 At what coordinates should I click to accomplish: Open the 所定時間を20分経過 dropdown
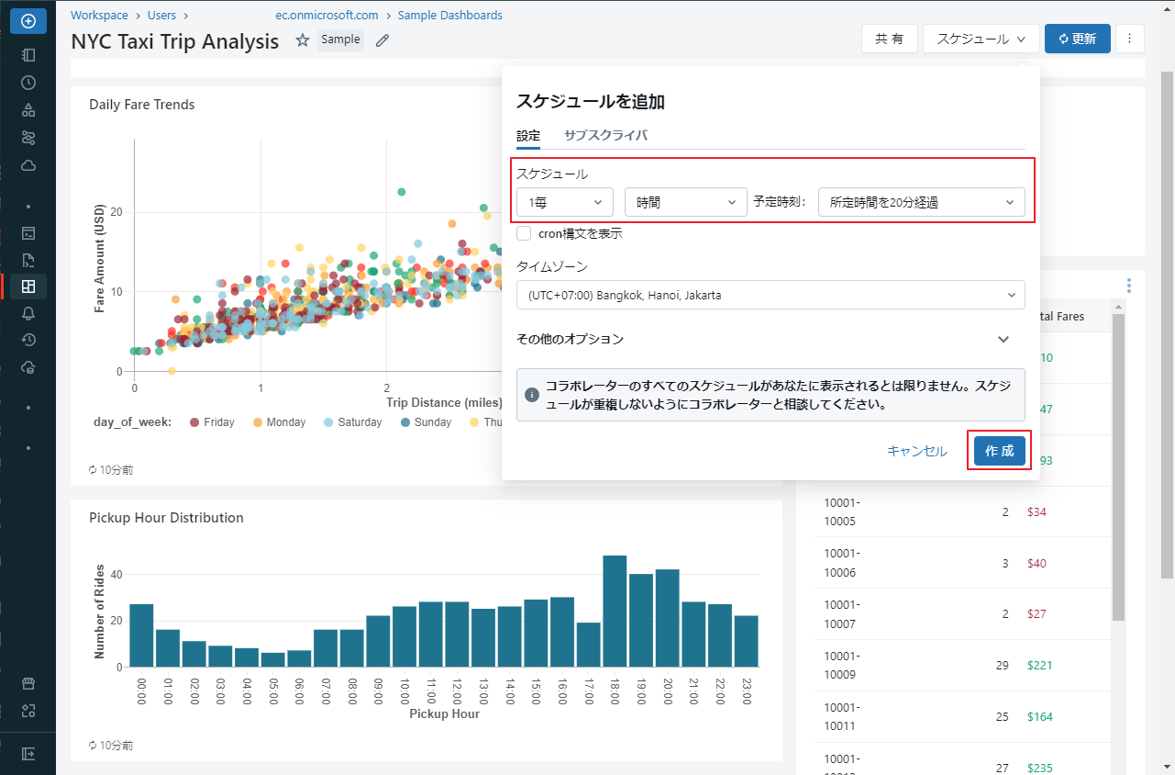tap(920, 202)
